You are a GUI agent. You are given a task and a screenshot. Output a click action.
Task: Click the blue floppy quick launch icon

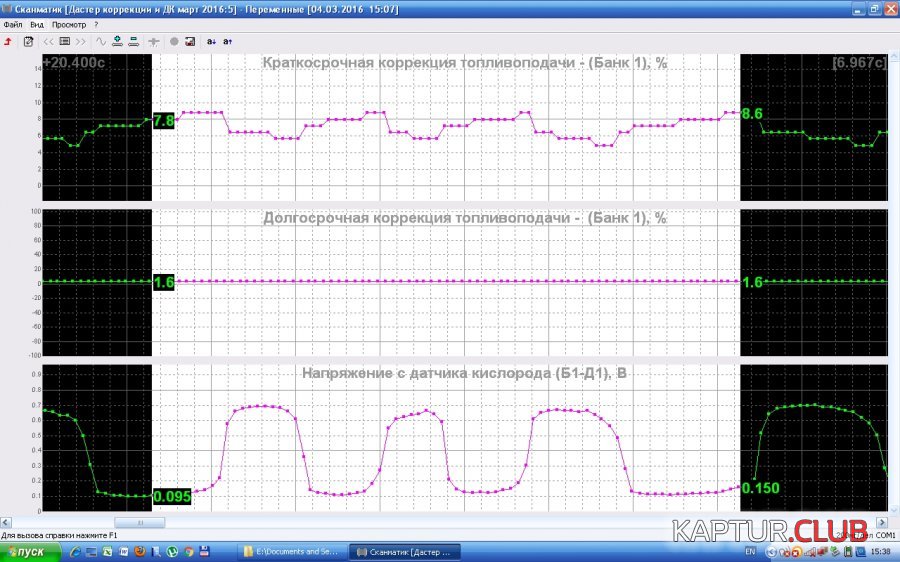coord(204,551)
